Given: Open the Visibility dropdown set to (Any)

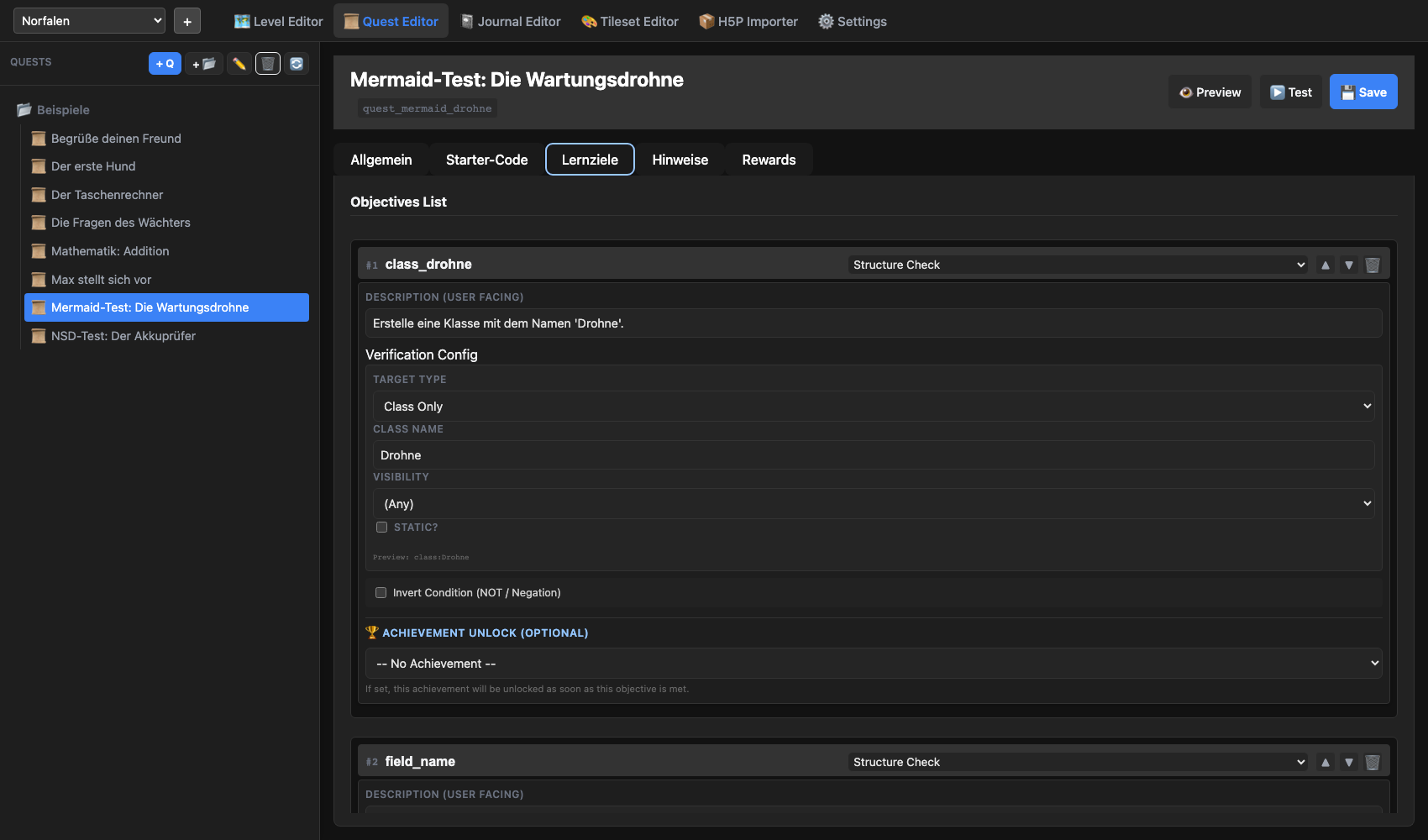Looking at the screenshot, I should 872,503.
